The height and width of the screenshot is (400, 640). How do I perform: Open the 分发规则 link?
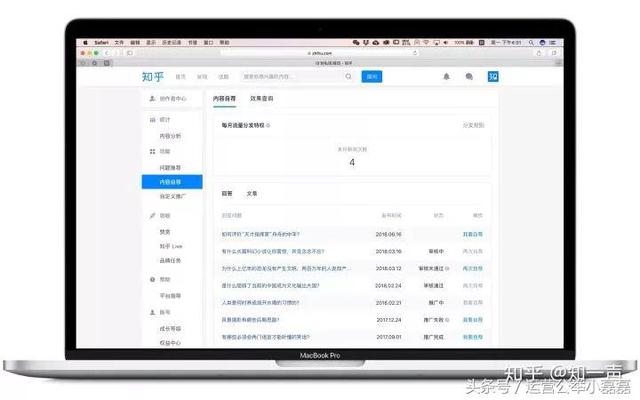pyautogui.click(x=473, y=126)
